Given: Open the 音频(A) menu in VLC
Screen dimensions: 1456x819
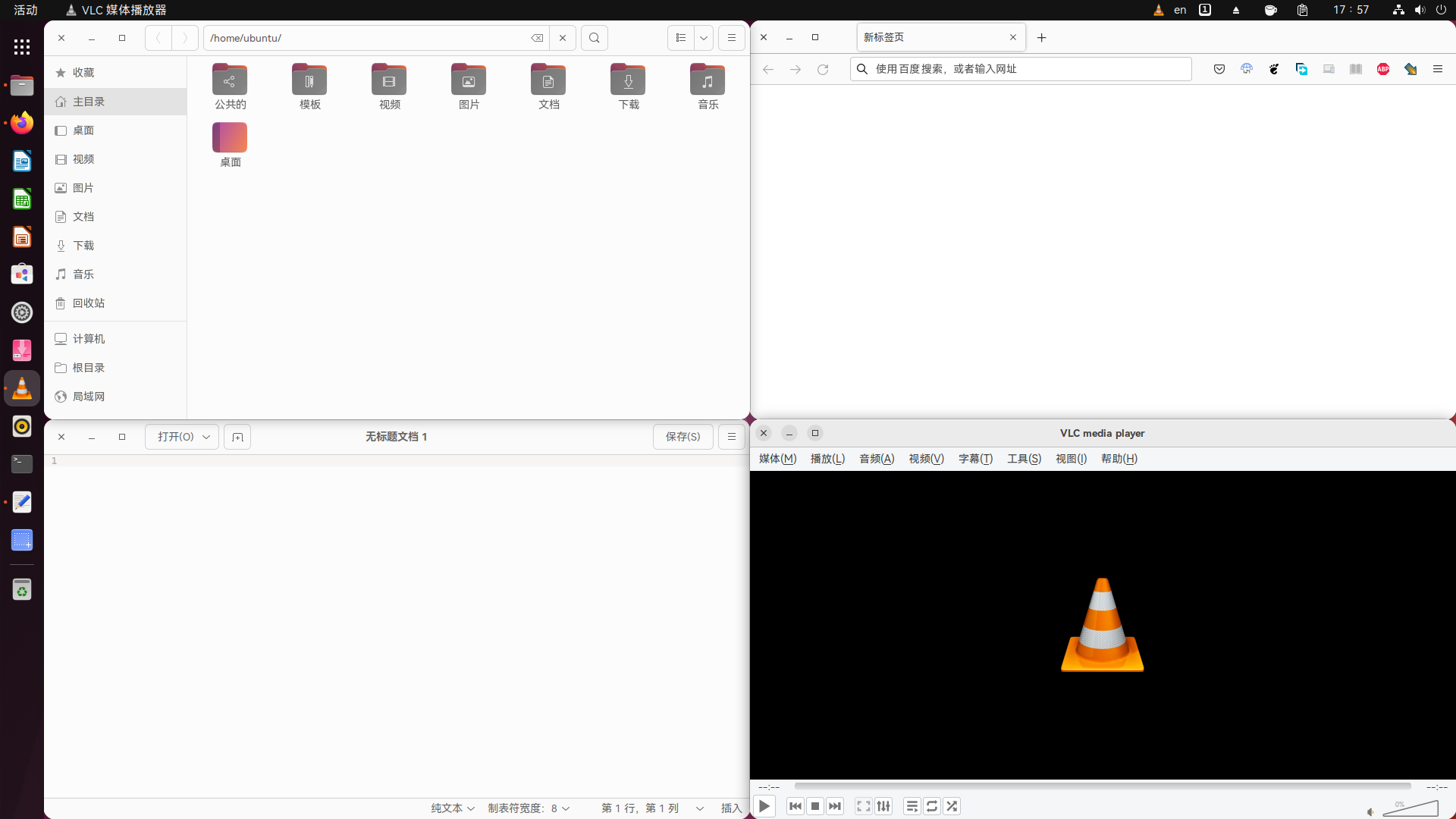Looking at the screenshot, I should [x=877, y=459].
